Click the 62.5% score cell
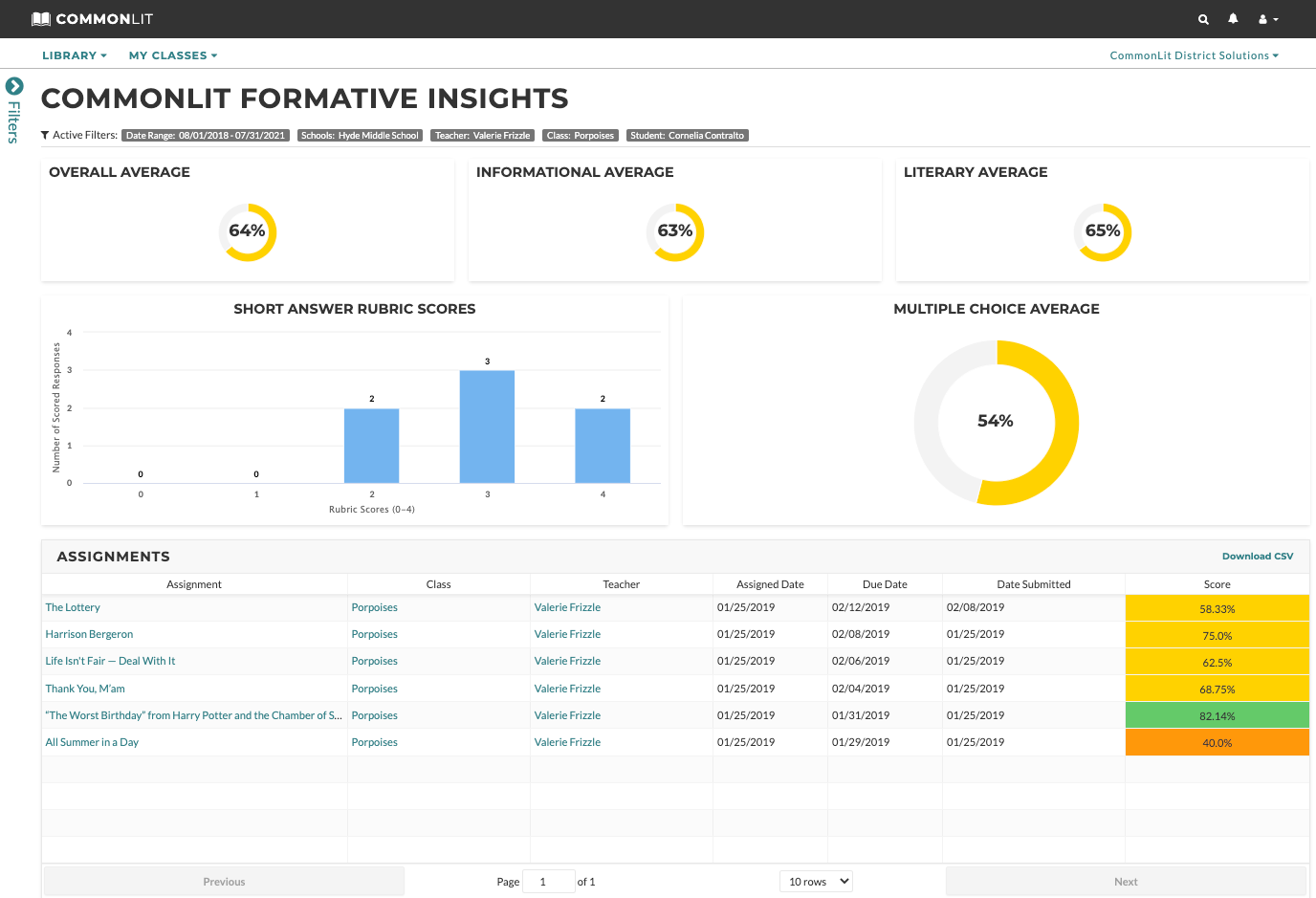 1217,662
